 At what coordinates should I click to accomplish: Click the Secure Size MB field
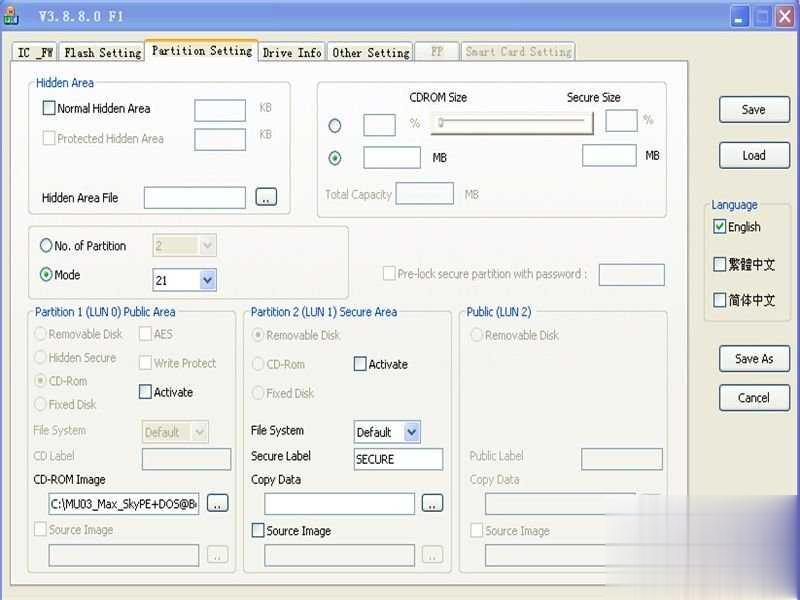pos(609,156)
